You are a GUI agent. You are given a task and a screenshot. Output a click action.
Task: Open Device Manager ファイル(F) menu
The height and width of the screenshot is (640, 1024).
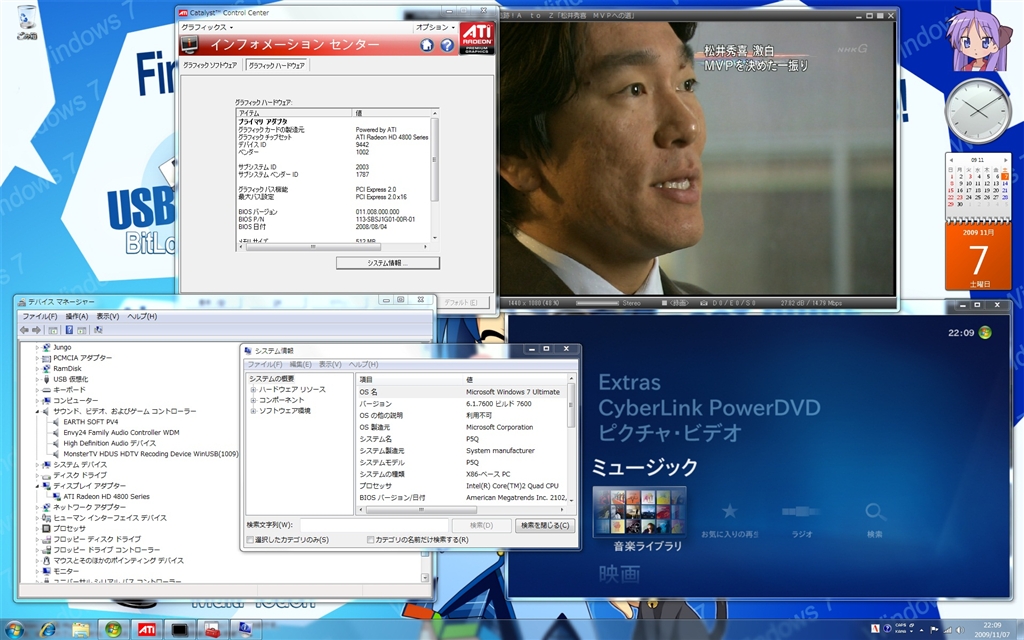coord(40,317)
